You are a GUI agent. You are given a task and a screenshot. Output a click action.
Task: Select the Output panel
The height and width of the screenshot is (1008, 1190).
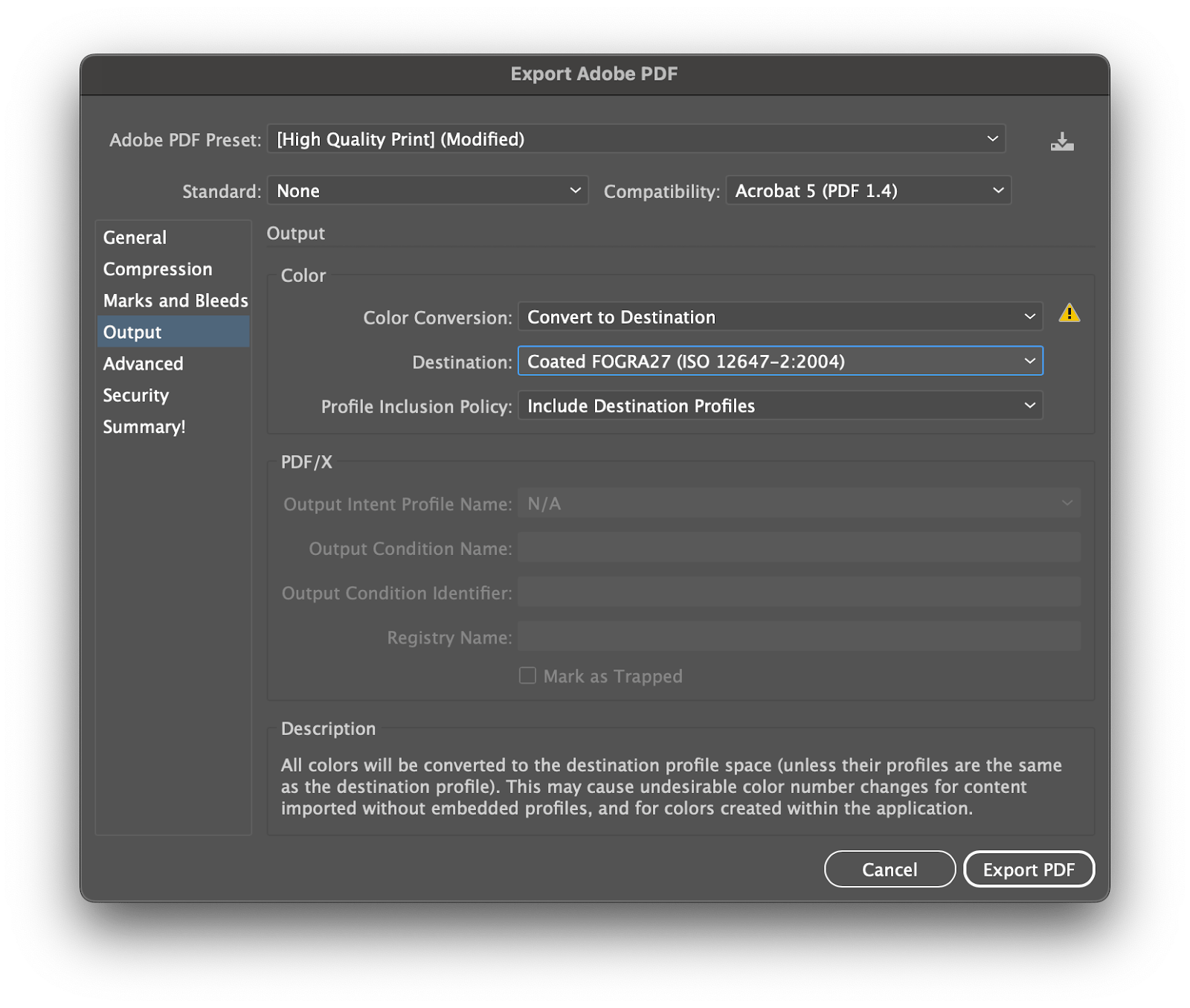tap(173, 332)
